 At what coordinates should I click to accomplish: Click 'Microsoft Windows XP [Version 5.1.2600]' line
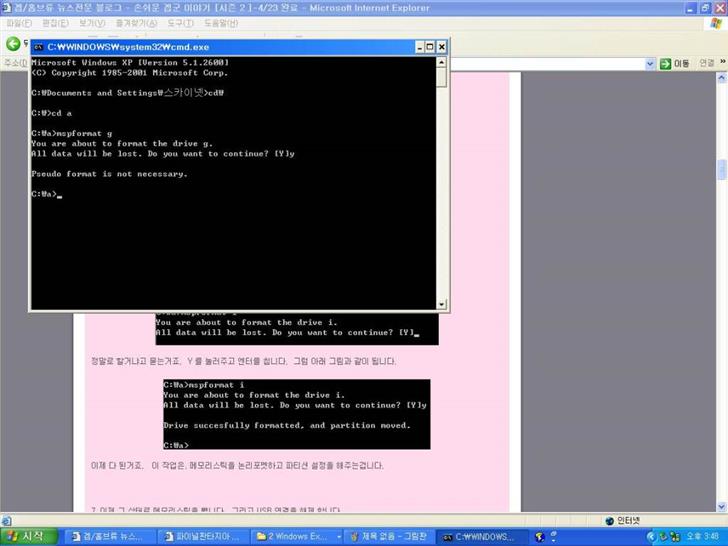point(130,62)
